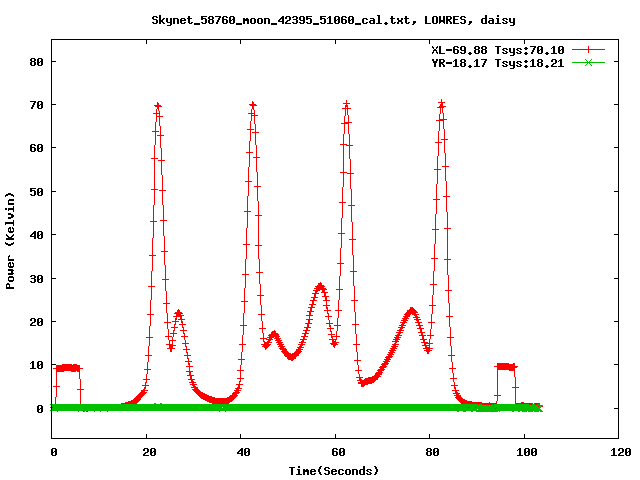This screenshot has height=480, width=640.
Task: Click the secondary red bump near 57 seconds
Action: click(x=320, y=286)
